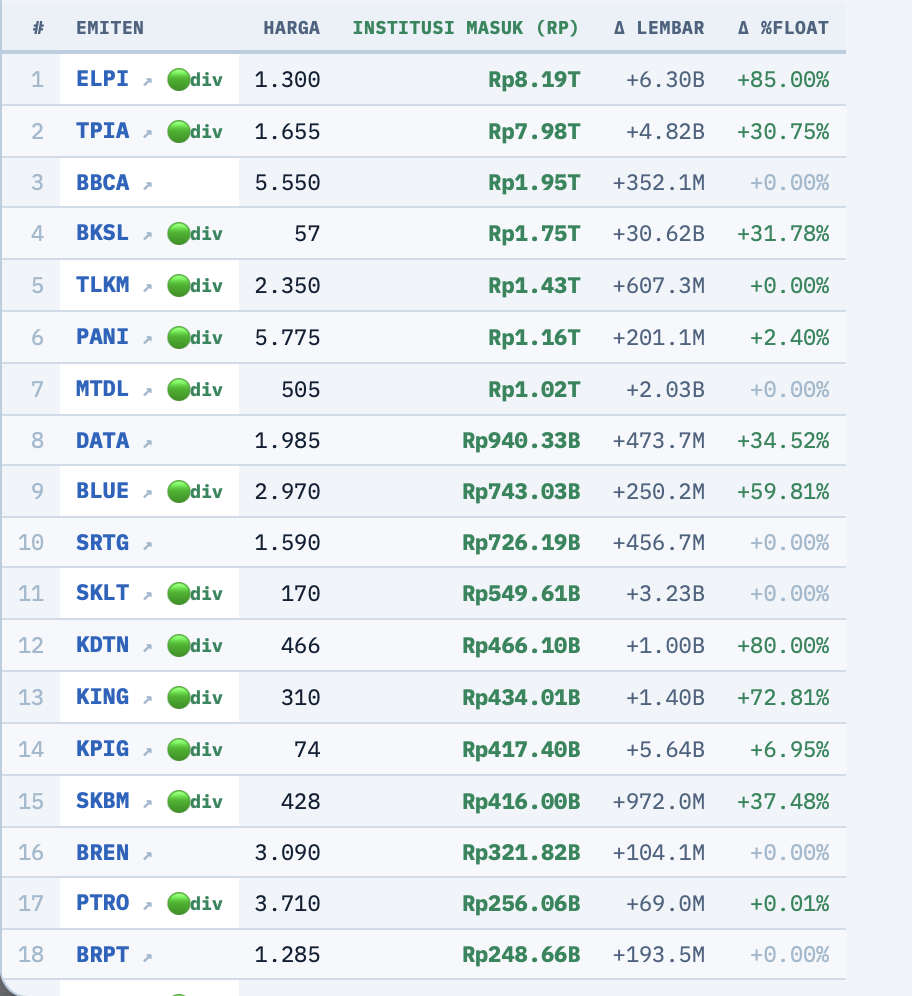Screen dimensions: 912x996
Task: Sort by the HARGA column header
Action: point(292,28)
